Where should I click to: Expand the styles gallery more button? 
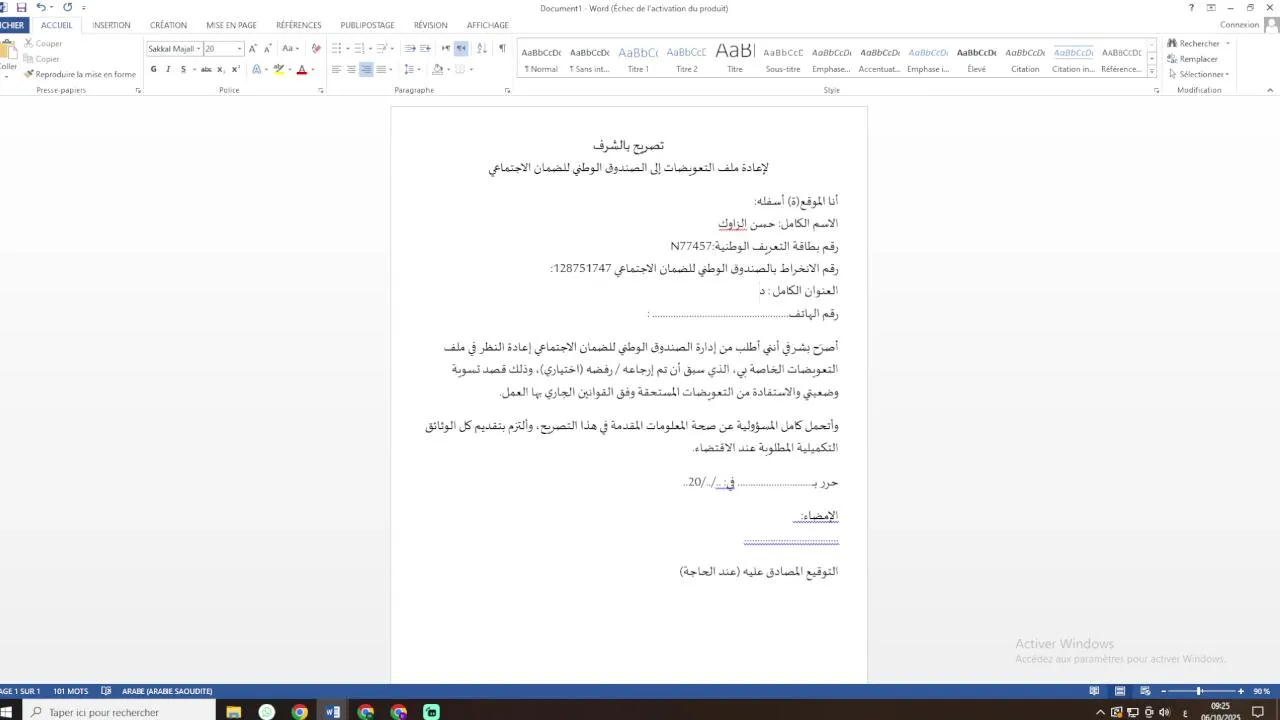pos(1151,72)
